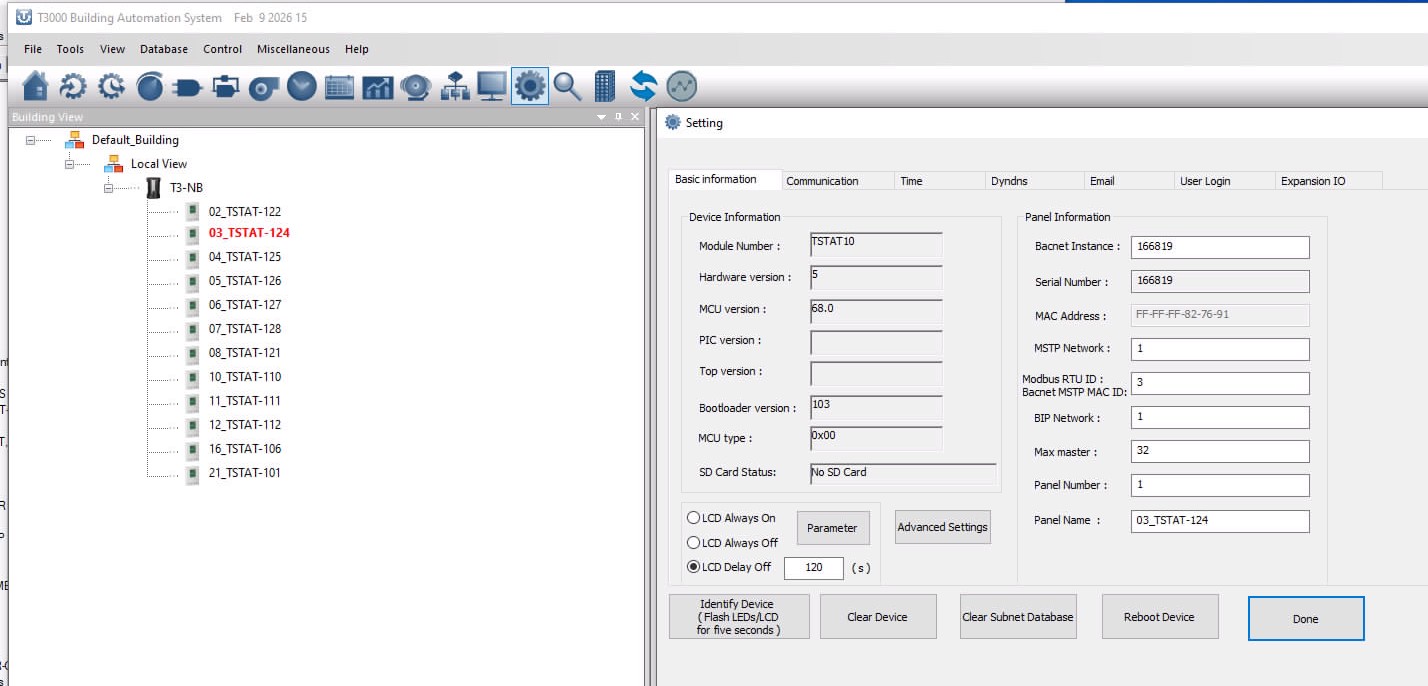Click the monitor screen toolbar icon
The image size is (1428, 686).
coord(491,87)
